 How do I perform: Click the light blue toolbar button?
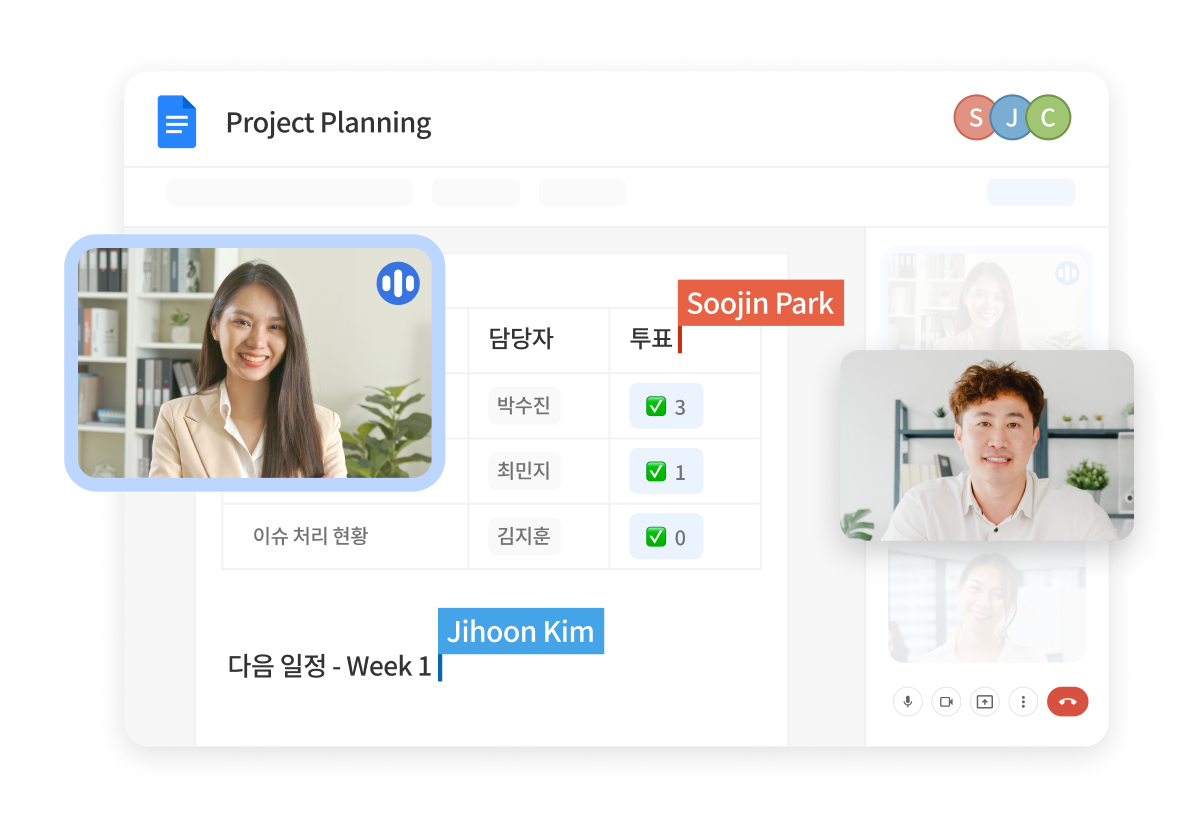(x=1031, y=192)
